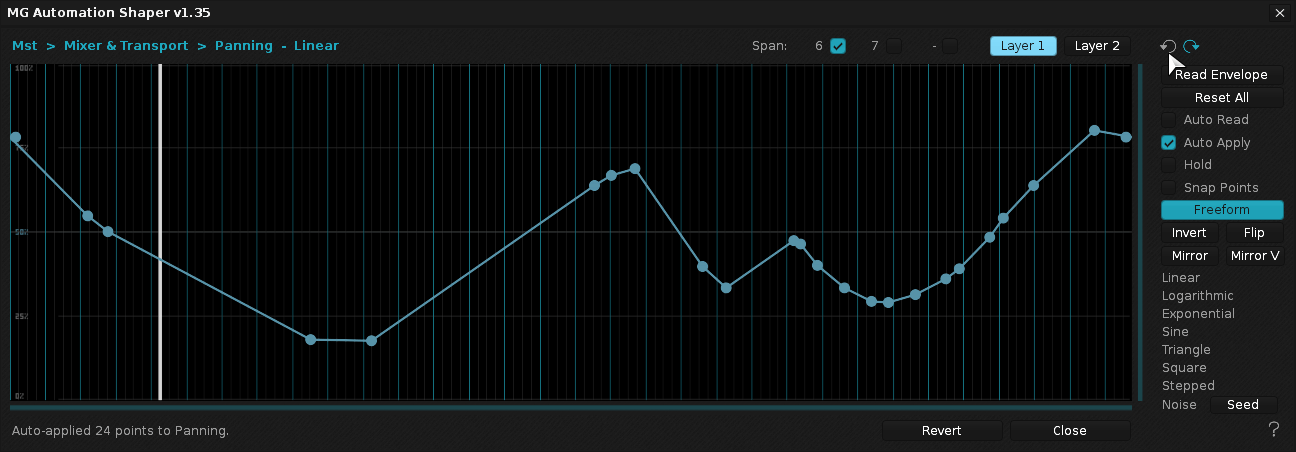Image resolution: width=1296 pixels, height=452 pixels.
Task: Enable the Auto Read checkbox
Action: pyautogui.click(x=1168, y=120)
